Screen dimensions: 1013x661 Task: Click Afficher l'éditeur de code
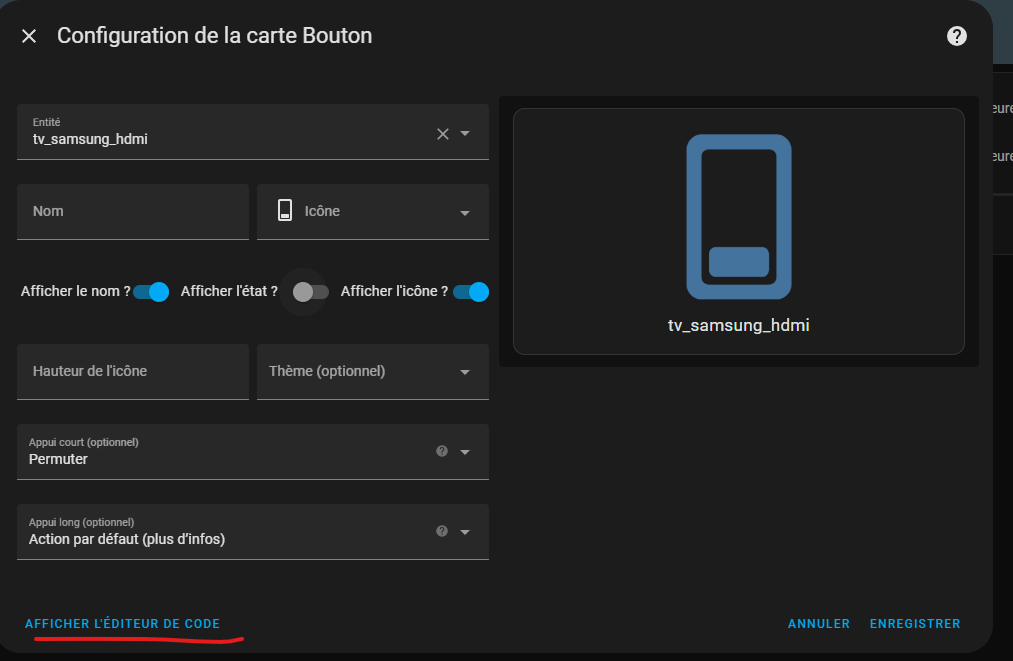[x=123, y=624]
